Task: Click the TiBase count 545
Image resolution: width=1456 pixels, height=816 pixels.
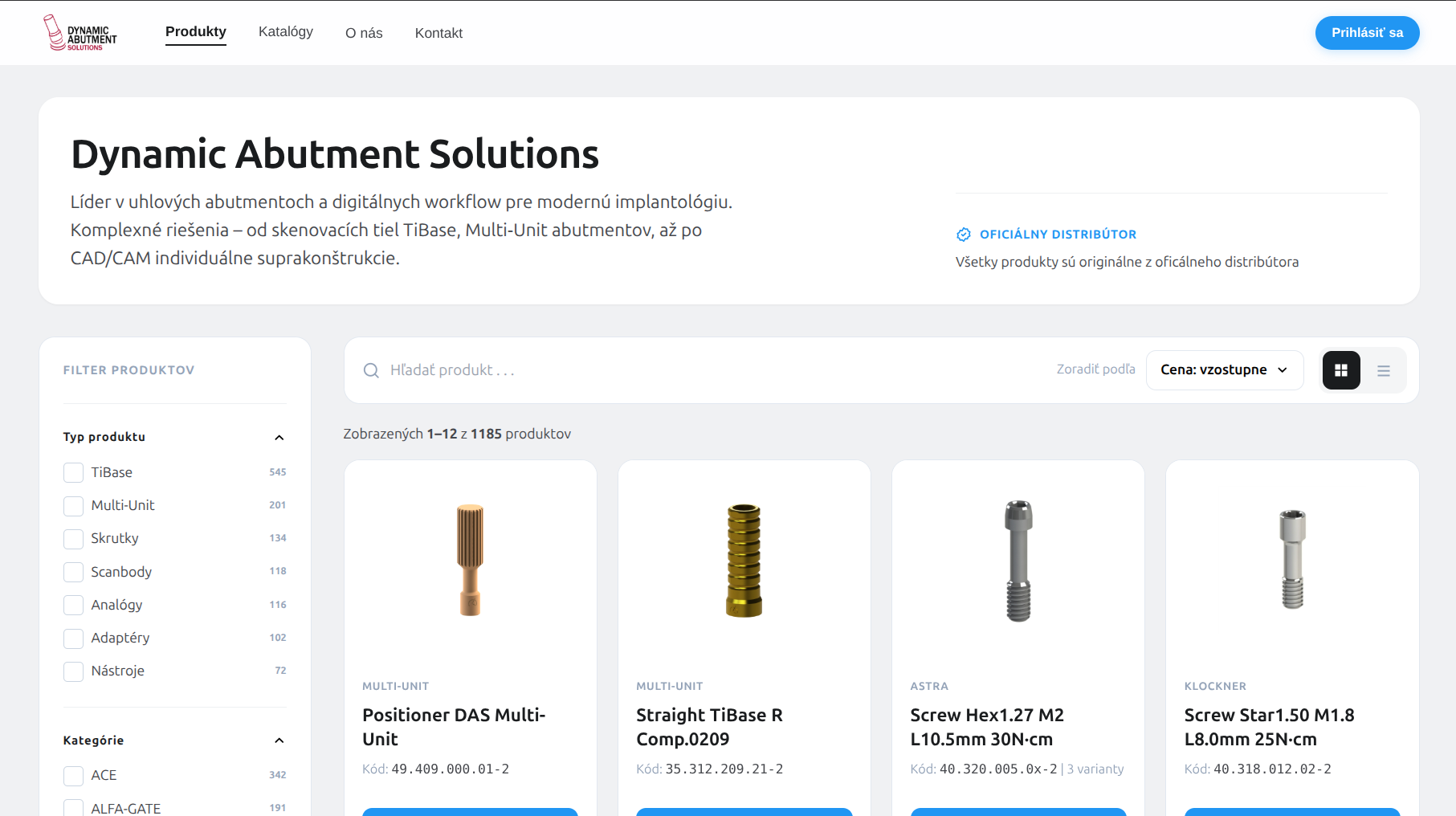Action: [x=278, y=472]
